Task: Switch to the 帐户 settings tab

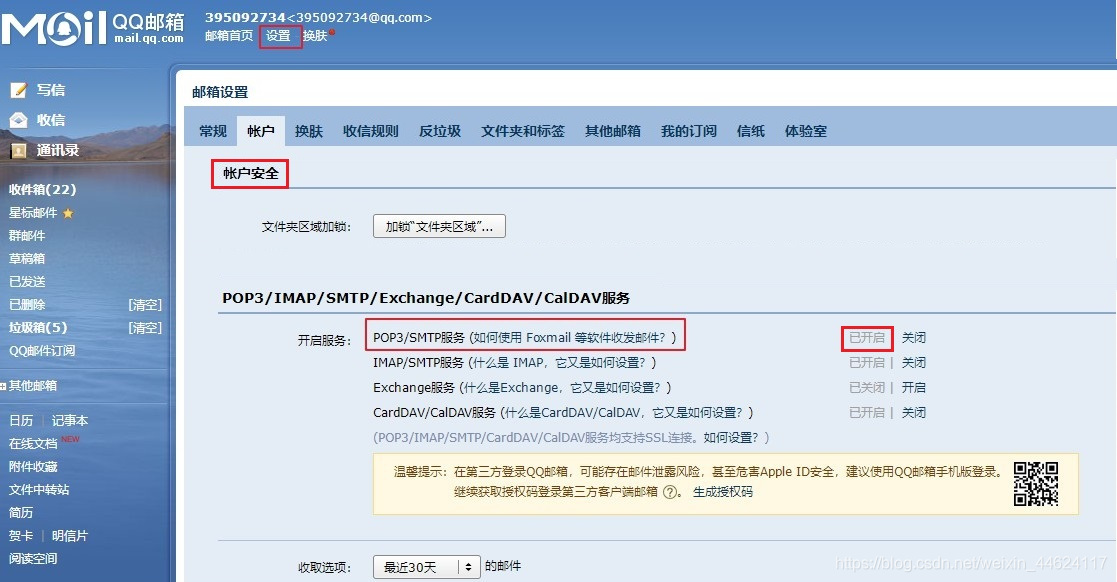Action: tap(261, 131)
